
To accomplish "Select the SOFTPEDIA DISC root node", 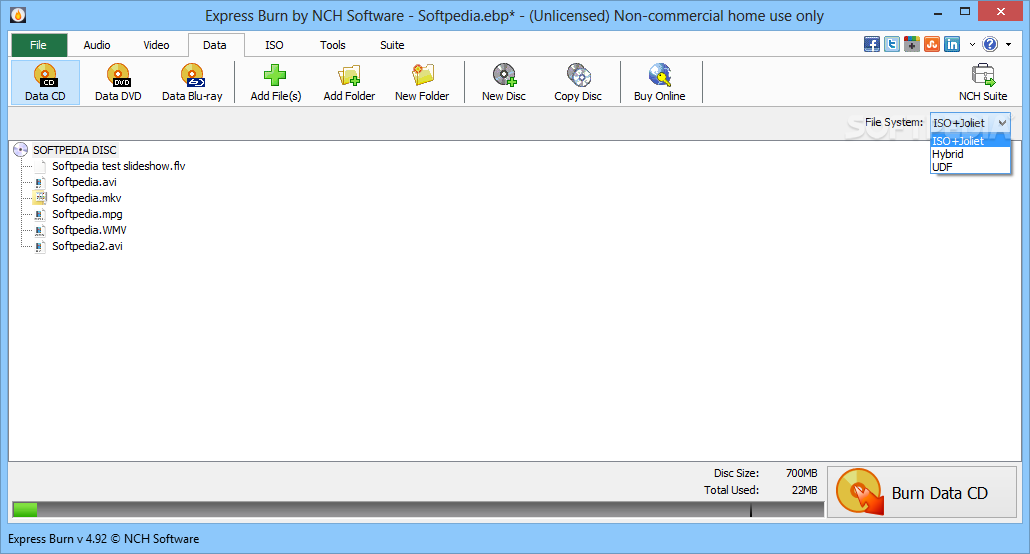I will pos(75,150).
